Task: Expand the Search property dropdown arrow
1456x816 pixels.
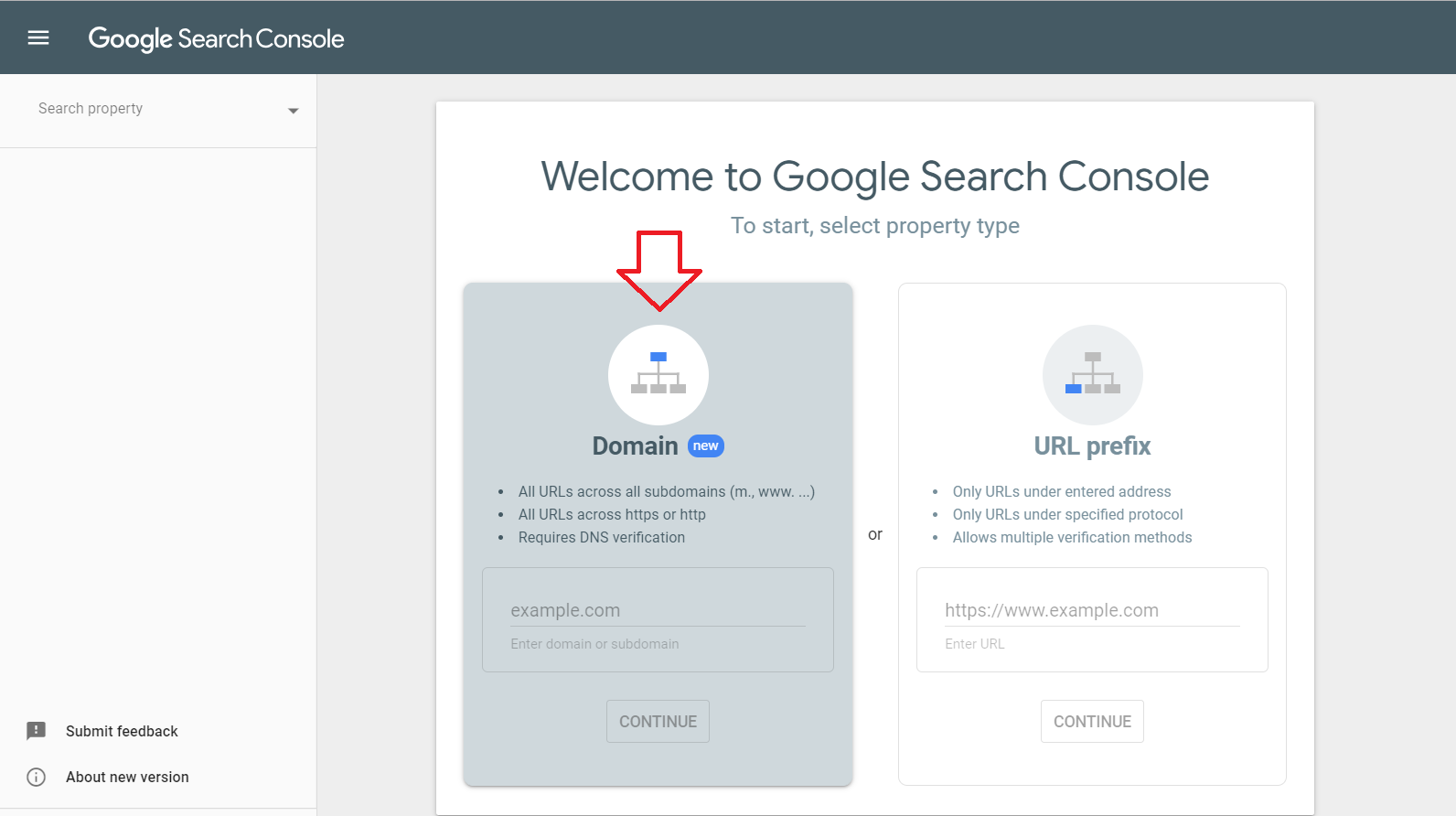Action: [293, 111]
